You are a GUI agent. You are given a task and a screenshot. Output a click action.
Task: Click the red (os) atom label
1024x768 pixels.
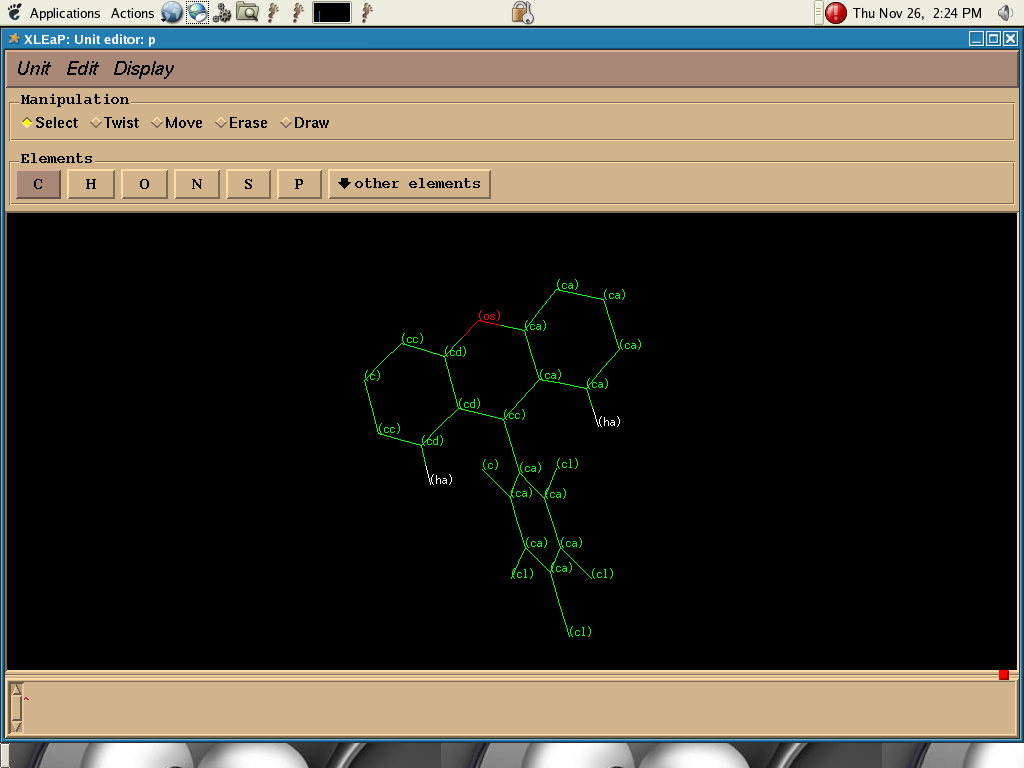point(488,317)
